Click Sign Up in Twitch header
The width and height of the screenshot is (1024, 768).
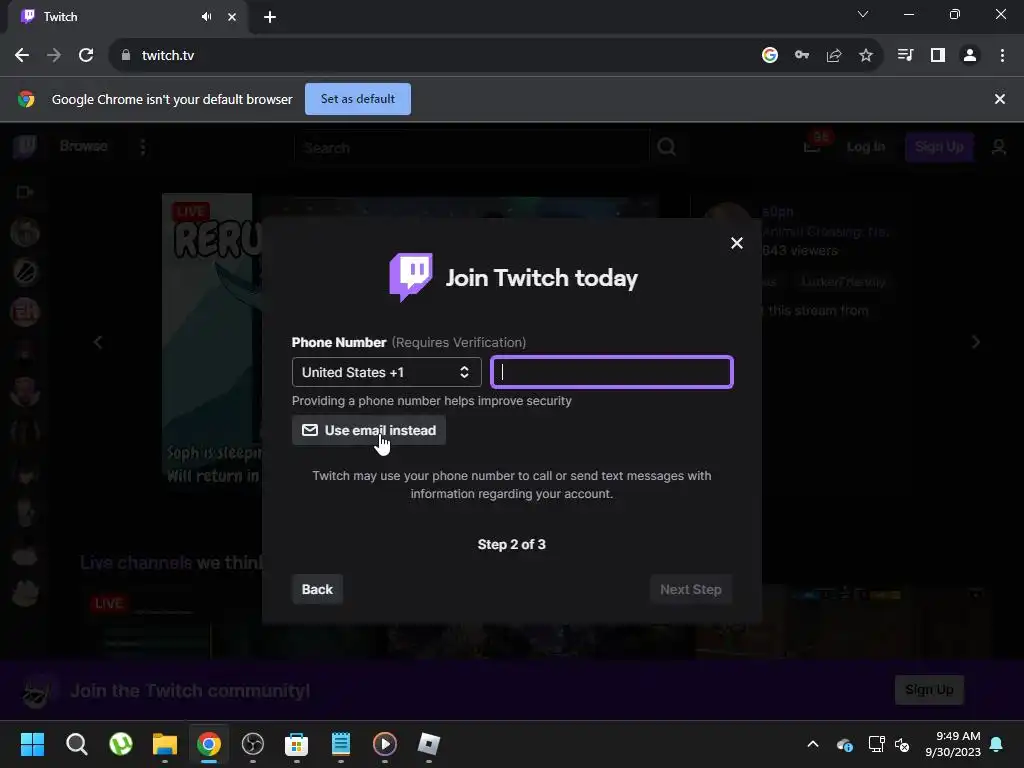point(939,146)
